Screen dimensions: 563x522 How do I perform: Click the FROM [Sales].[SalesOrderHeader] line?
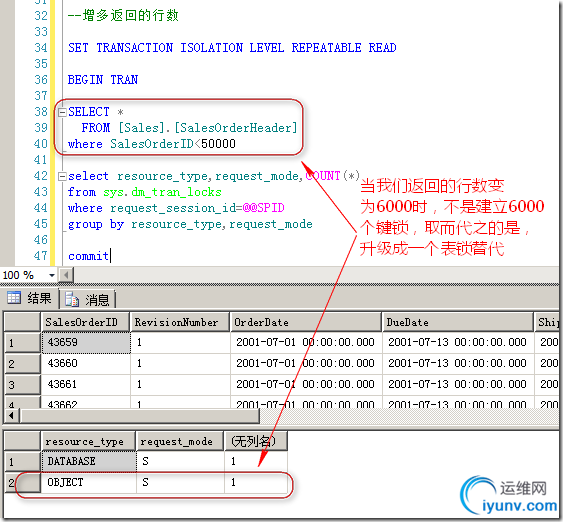[189, 128]
